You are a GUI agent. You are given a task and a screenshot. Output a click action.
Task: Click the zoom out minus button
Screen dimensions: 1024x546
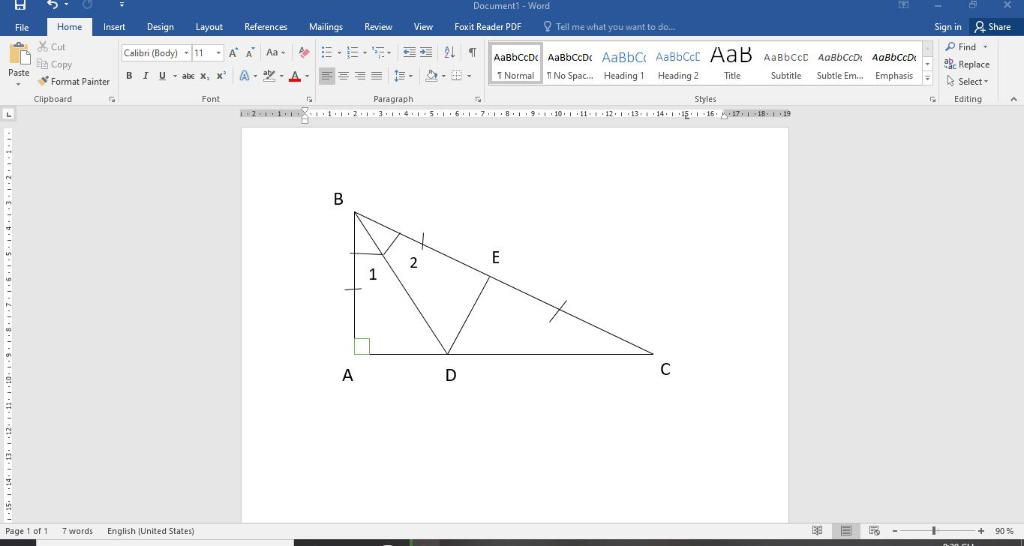[x=895, y=531]
